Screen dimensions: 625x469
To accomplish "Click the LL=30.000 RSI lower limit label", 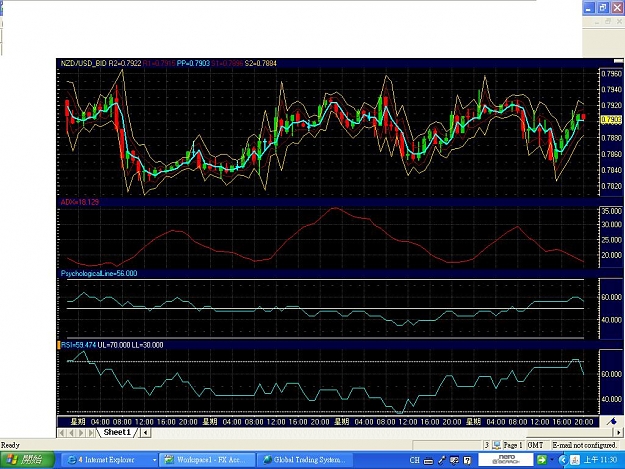I will pyautogui.click(x=147, y=345).
